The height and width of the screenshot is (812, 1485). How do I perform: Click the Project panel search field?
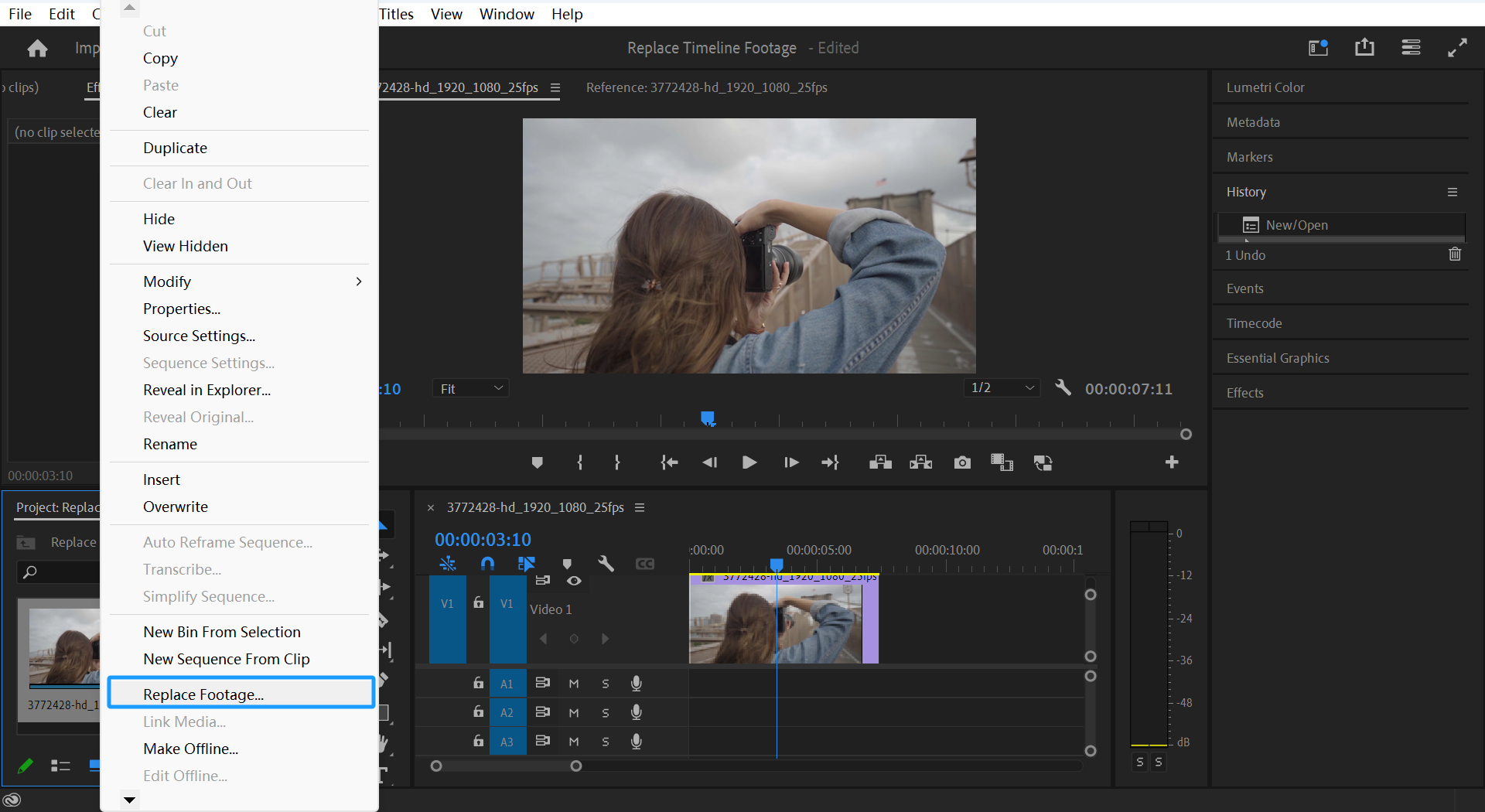pyautogui.click(x=60, y=572)
